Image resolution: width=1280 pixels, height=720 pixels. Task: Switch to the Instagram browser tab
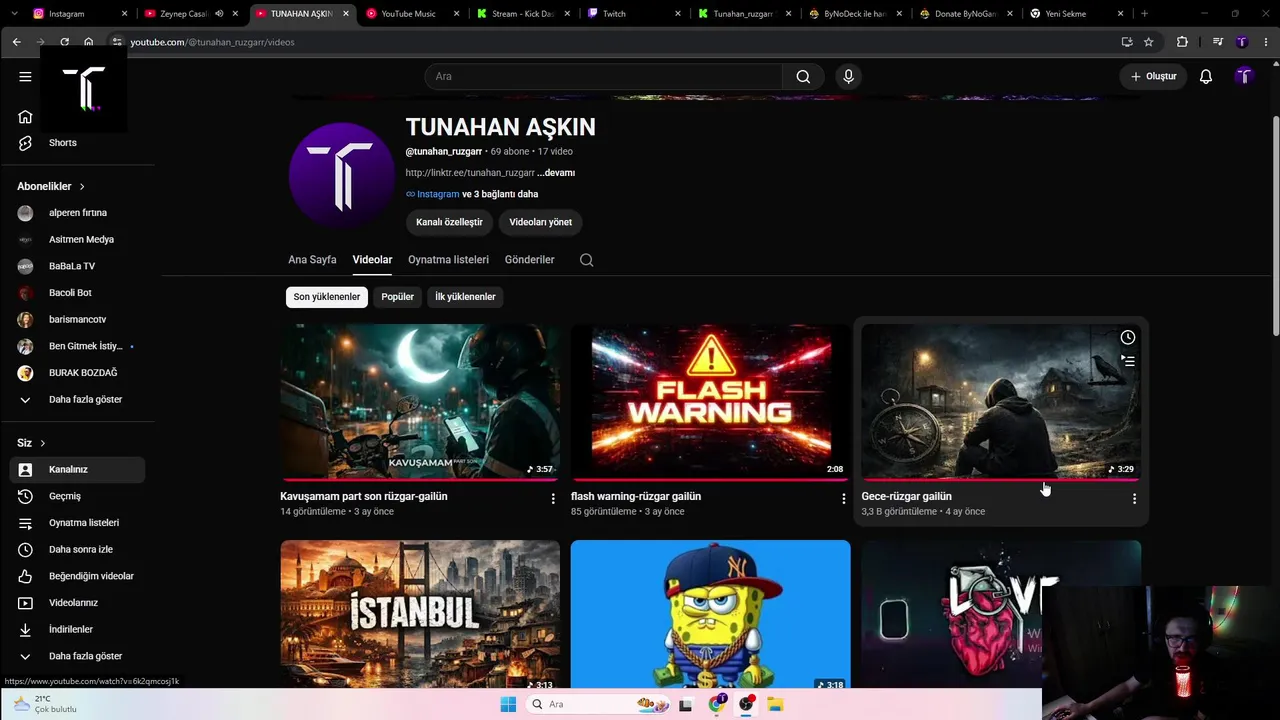pyautogui.click(x=80, y=14)
